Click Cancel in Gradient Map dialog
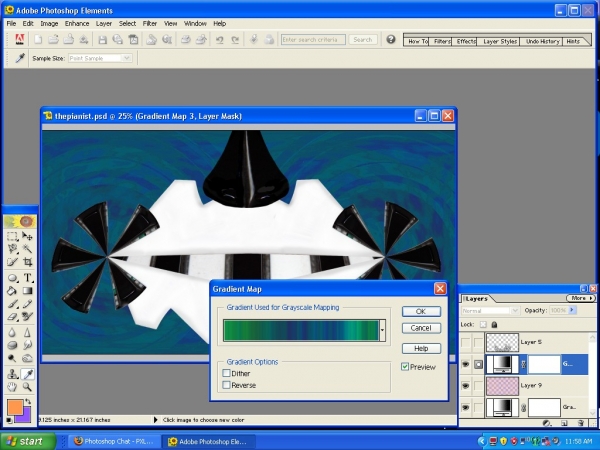Screen dimensions: 600x450 tap(421, 328)
